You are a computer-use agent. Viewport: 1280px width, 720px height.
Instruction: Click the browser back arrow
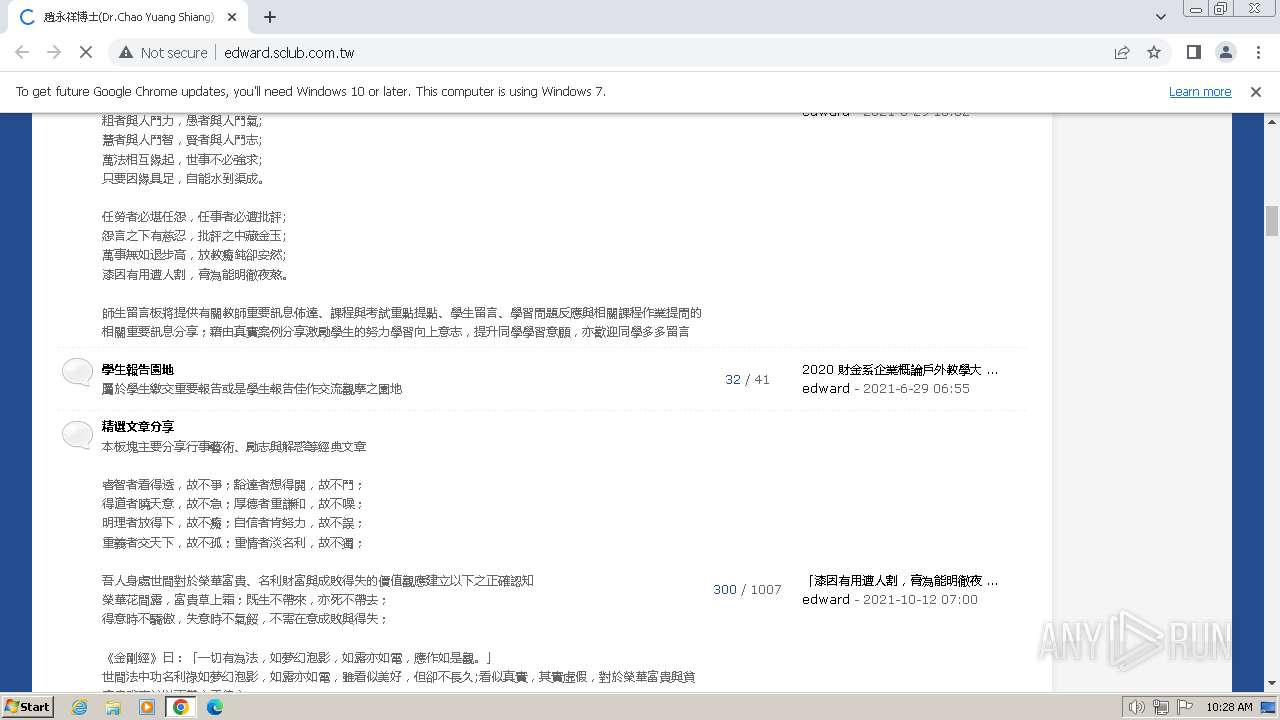pyautogui.click(x=22, y=52)
